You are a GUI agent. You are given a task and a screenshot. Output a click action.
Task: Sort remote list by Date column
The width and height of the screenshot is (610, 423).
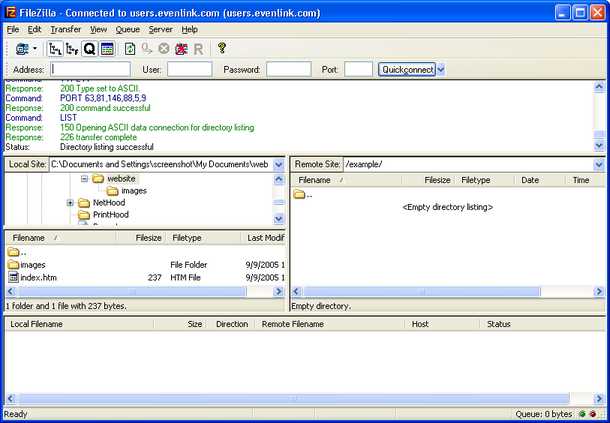coord(540,180)
